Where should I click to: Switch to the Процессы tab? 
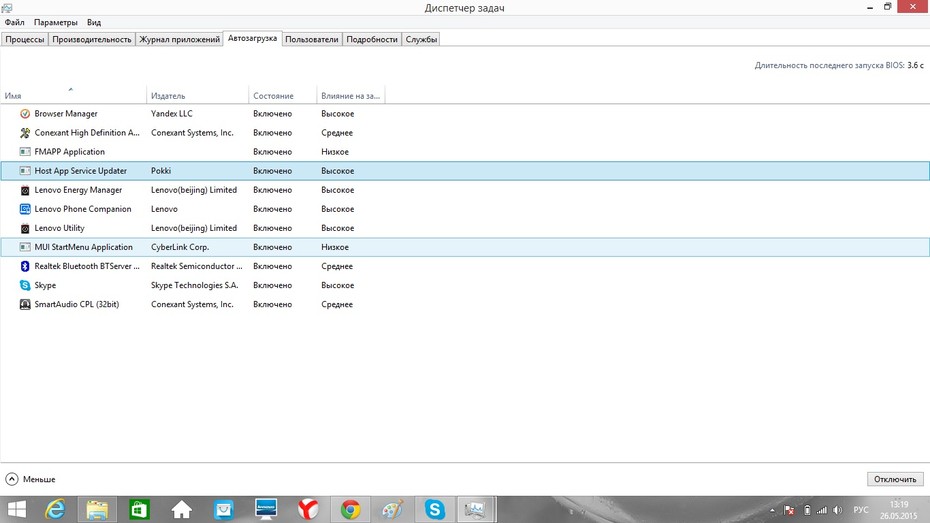pyautogui.click(x=25, y=39)
